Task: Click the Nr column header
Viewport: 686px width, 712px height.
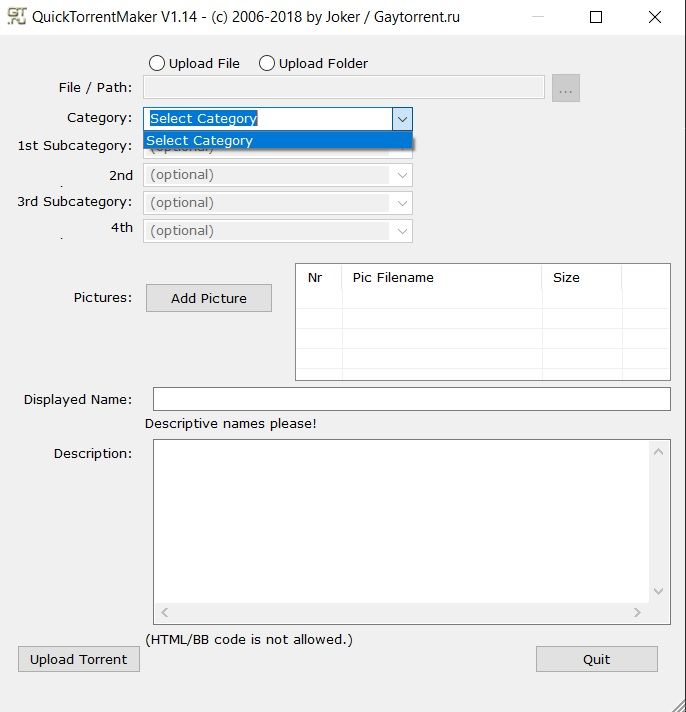Action: point(317,278)
